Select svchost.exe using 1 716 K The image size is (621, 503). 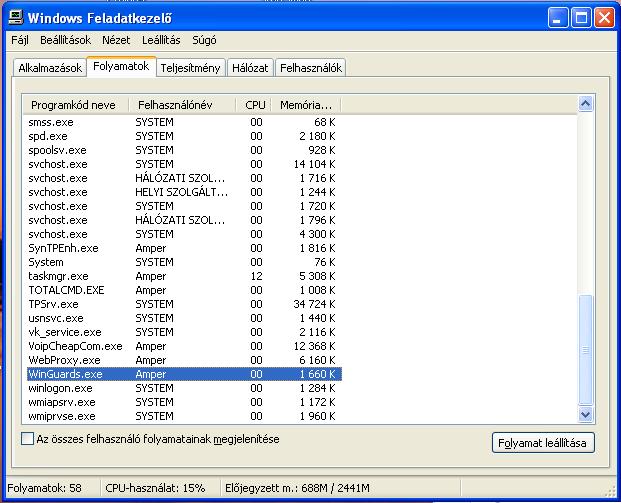184,178
